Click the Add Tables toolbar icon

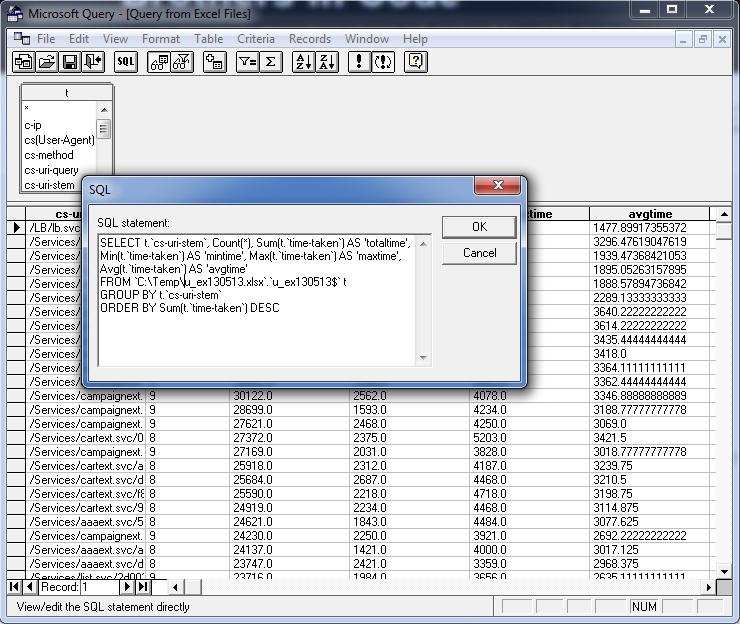[x=215, y=62]
